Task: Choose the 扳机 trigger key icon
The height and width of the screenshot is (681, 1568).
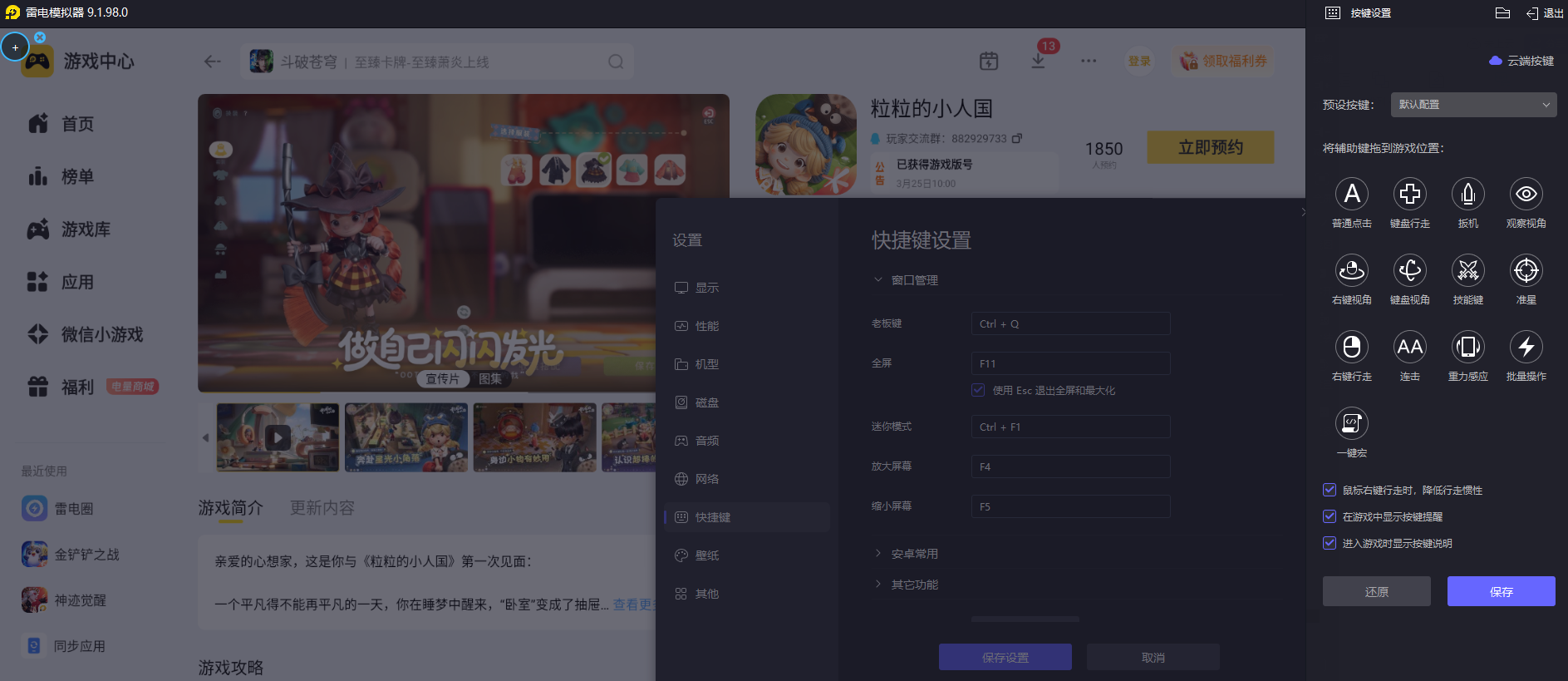Action: 1467,194
